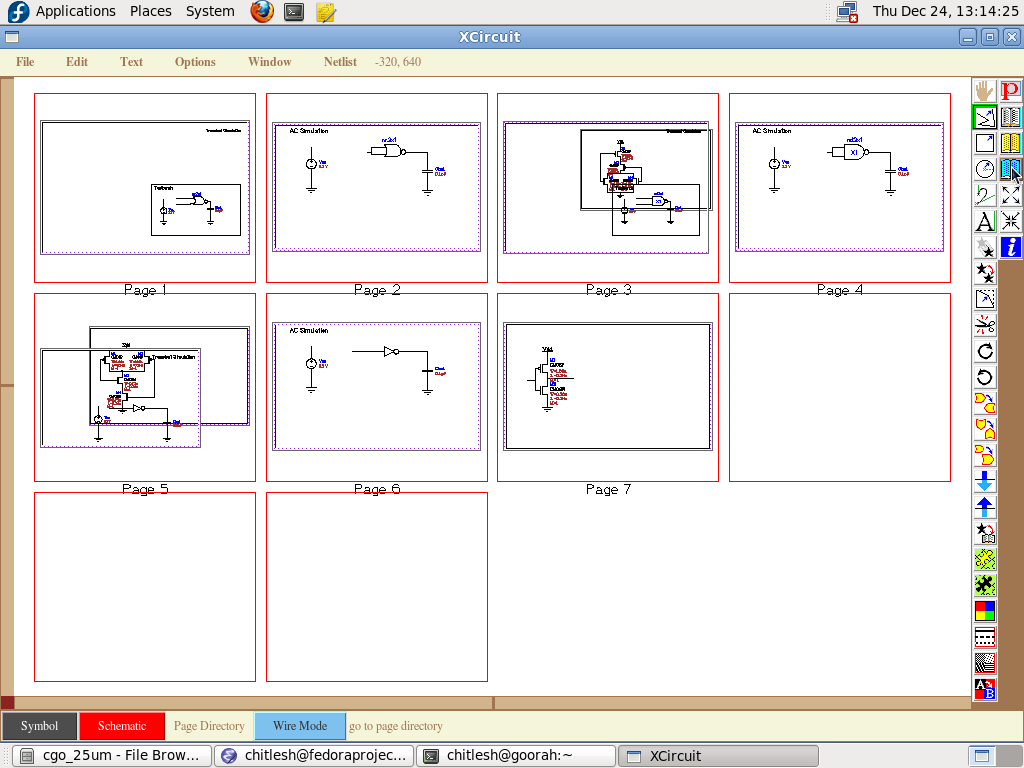The width and height of the screenshot is (1024, 768).
Task: Click the red Schematic button
Action: coord(121,726)
